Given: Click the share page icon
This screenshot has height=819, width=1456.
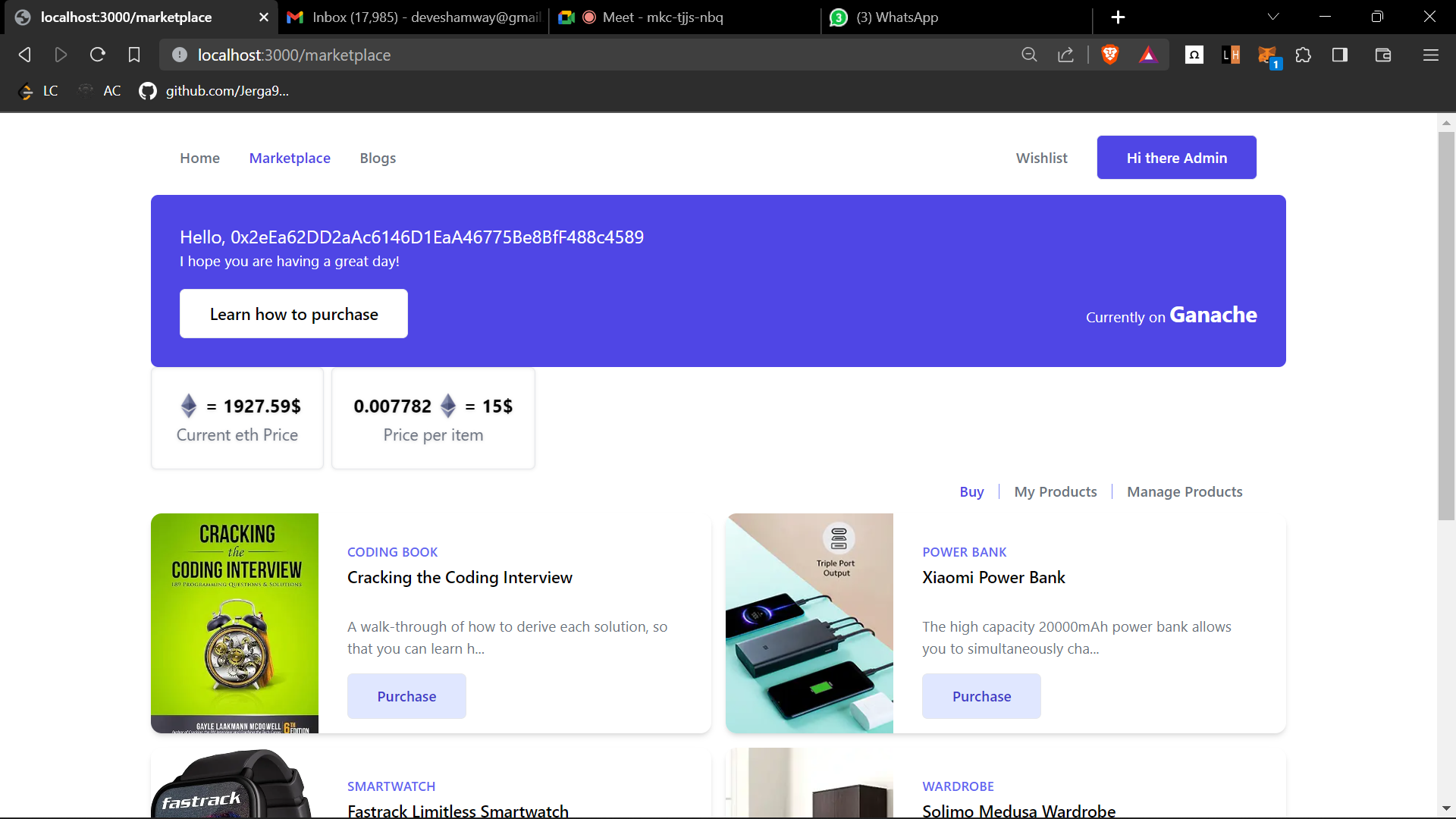Looking at the screenshot, I should [1065, 55].
